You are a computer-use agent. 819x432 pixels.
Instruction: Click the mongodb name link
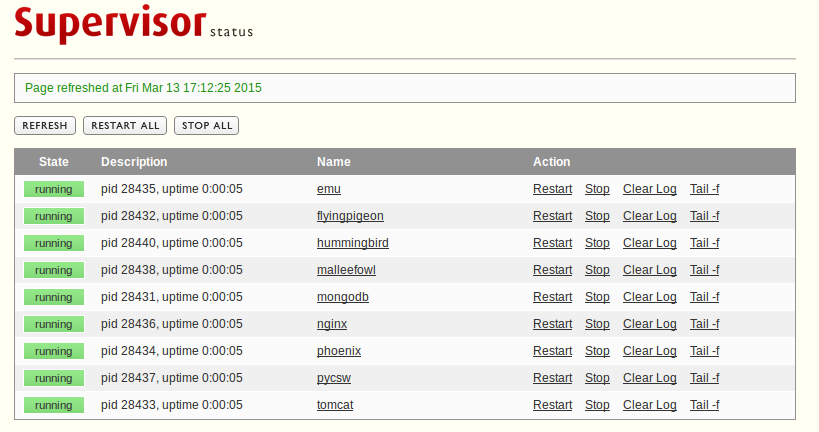[345, 297]
